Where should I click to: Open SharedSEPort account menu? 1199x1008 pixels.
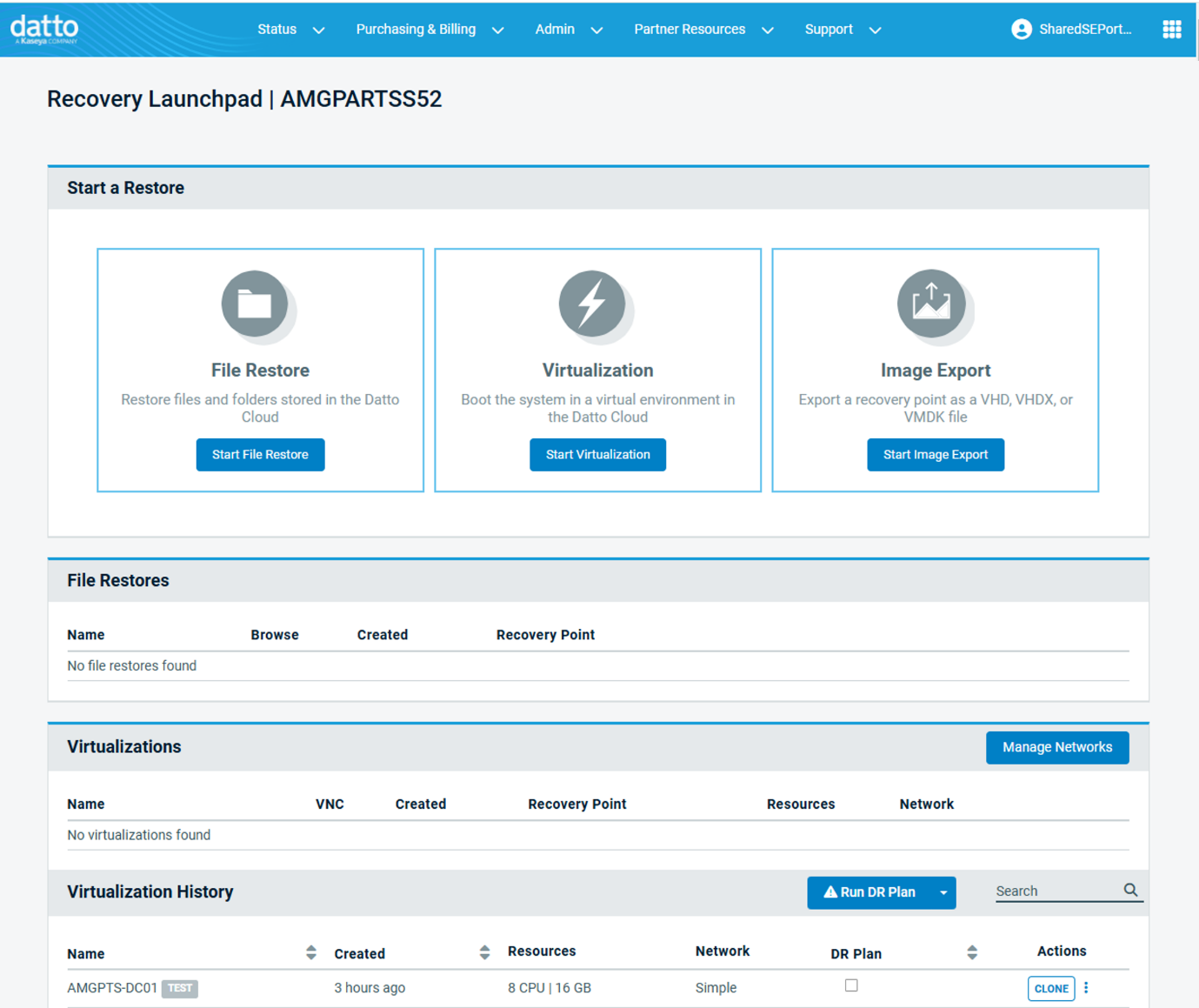click(x=1085, y=30)
